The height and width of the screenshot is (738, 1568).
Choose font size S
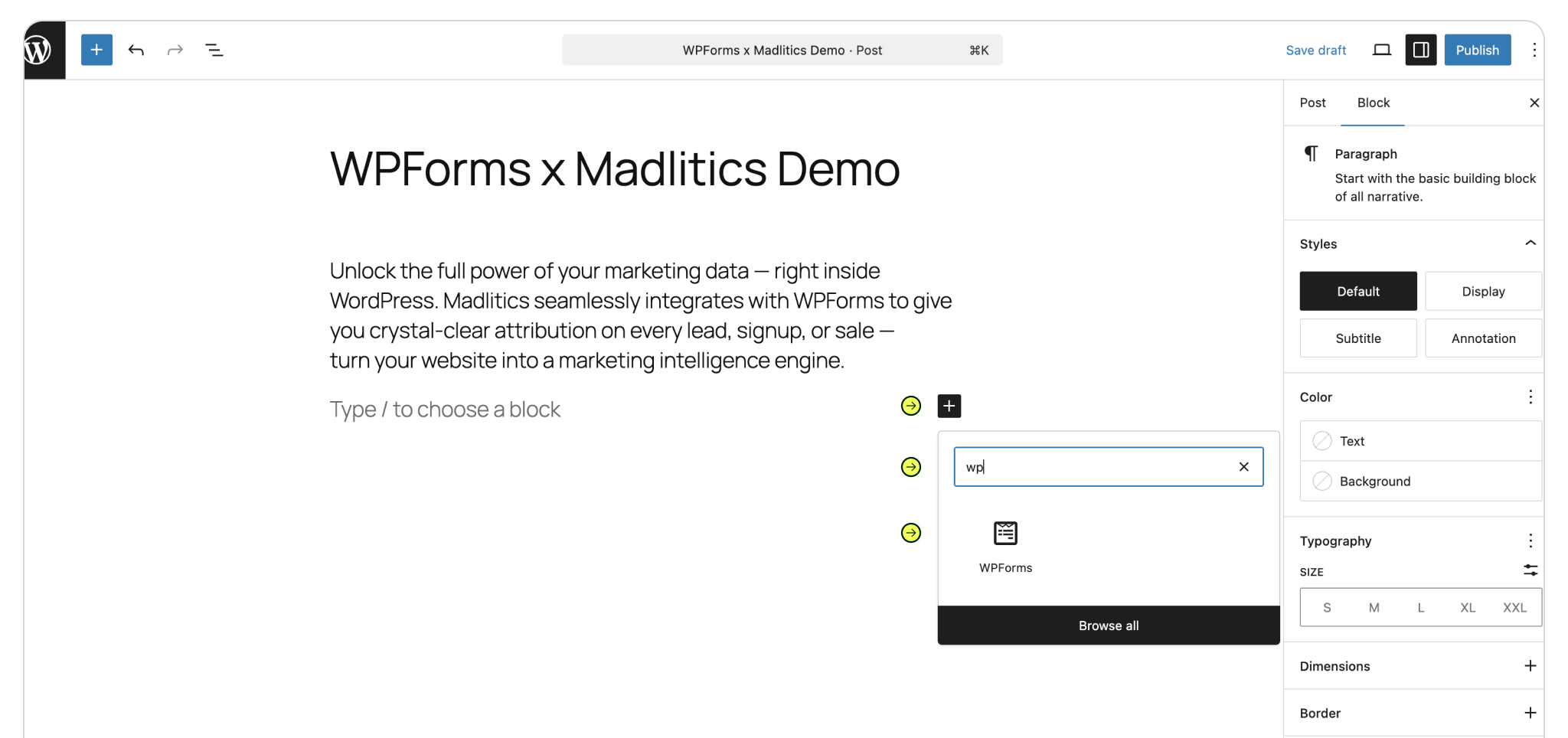(x=1327, y=608)
